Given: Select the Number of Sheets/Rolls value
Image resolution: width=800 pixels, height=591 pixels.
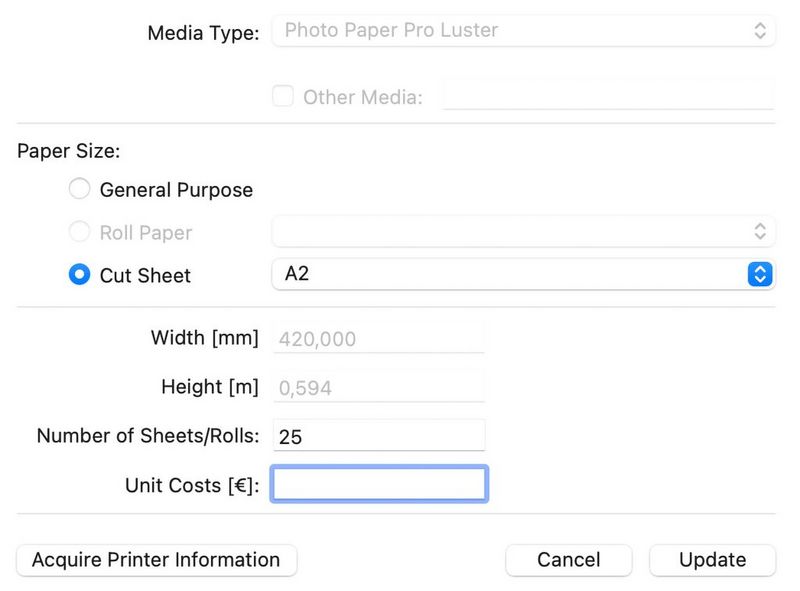Looking at the screenshot, I should 378,435.
